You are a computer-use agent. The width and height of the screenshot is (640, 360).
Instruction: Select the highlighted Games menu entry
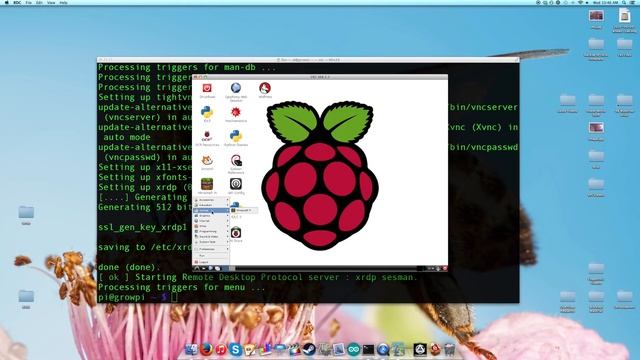click(211, 211)
